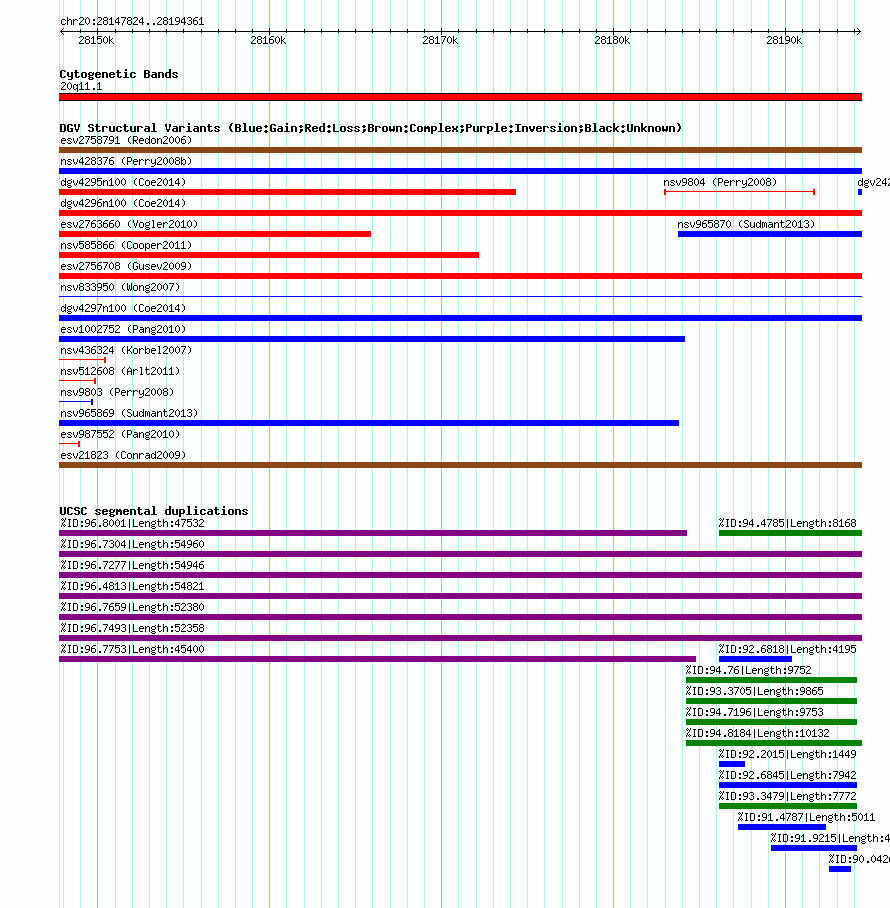Image resolution: width=890 pixels, height=908 pixels.
Task: Select the Cytogenetic Bands track title
Action: (119, 74)
